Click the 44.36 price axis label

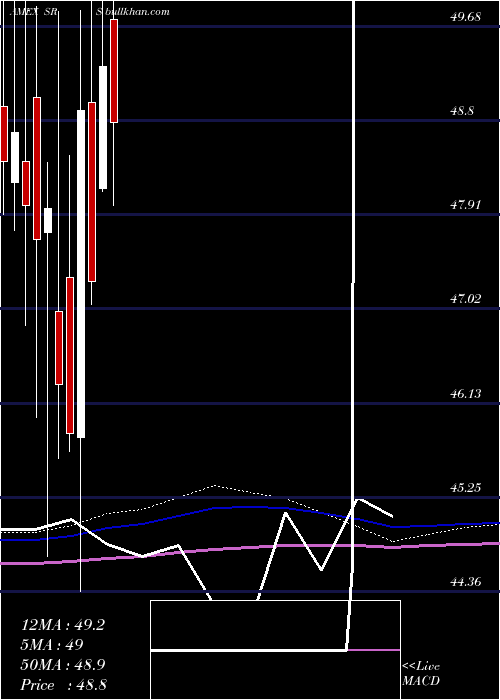(466, 582)
